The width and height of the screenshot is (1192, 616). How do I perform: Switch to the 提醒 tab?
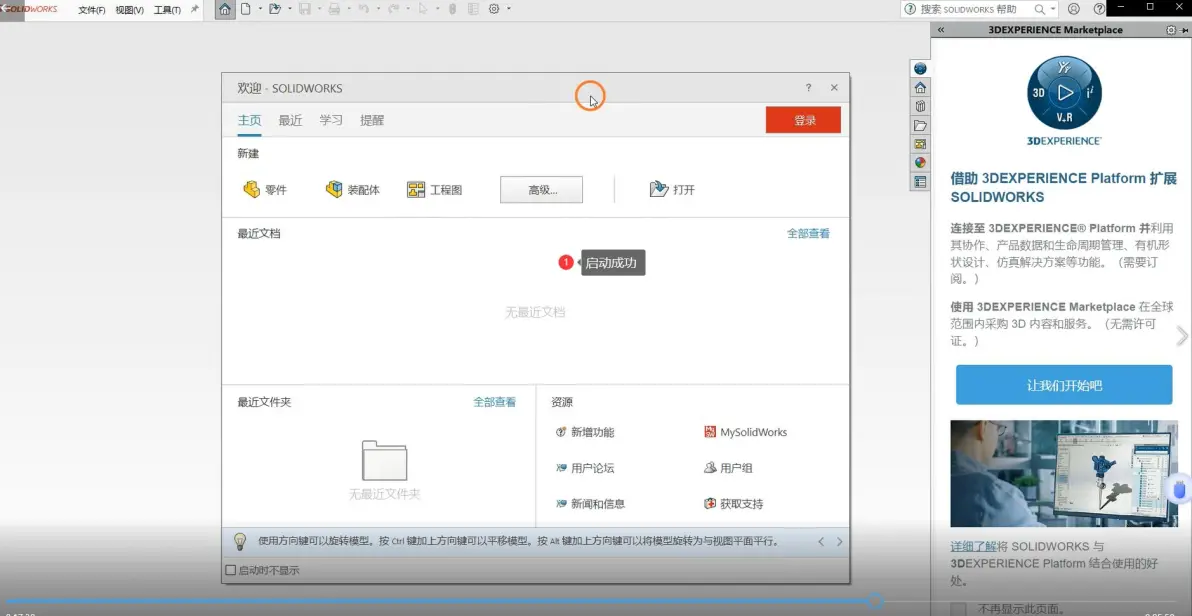pyautogui.click(x=372, y=120)
